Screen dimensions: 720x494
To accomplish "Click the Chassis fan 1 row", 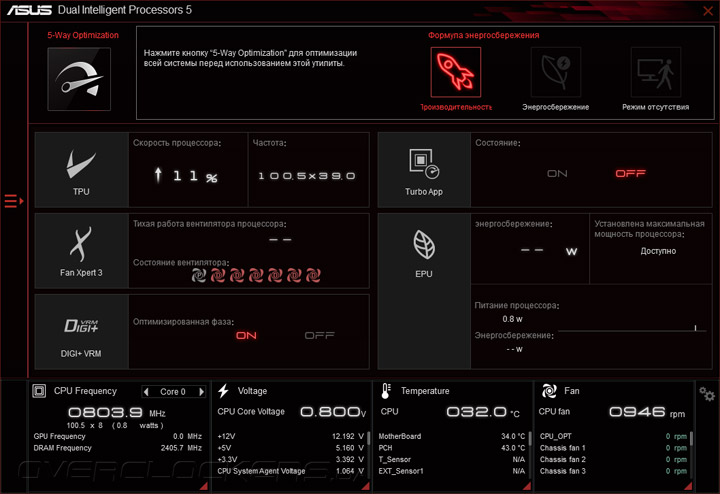I will (x=613, y=448).
